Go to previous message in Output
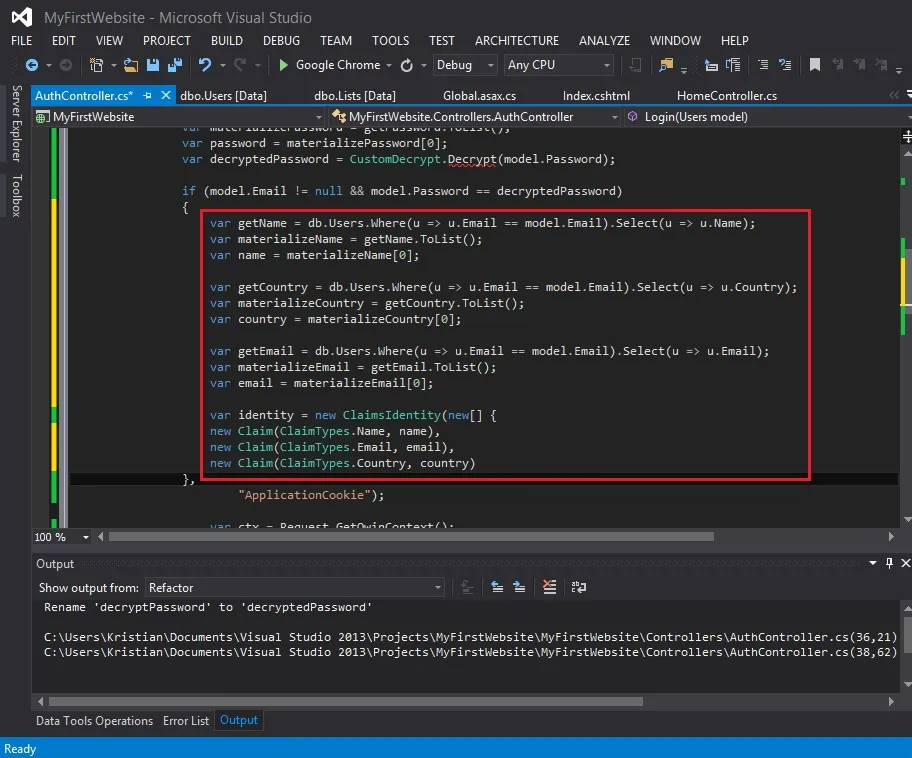This screenshot has width=912, height=758. [497, 587]
